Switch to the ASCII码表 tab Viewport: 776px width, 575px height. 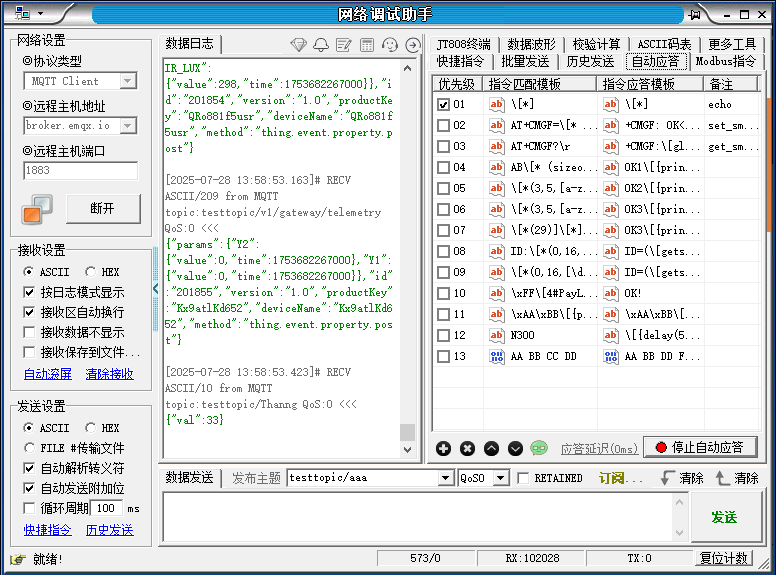(x=664, y=45)
